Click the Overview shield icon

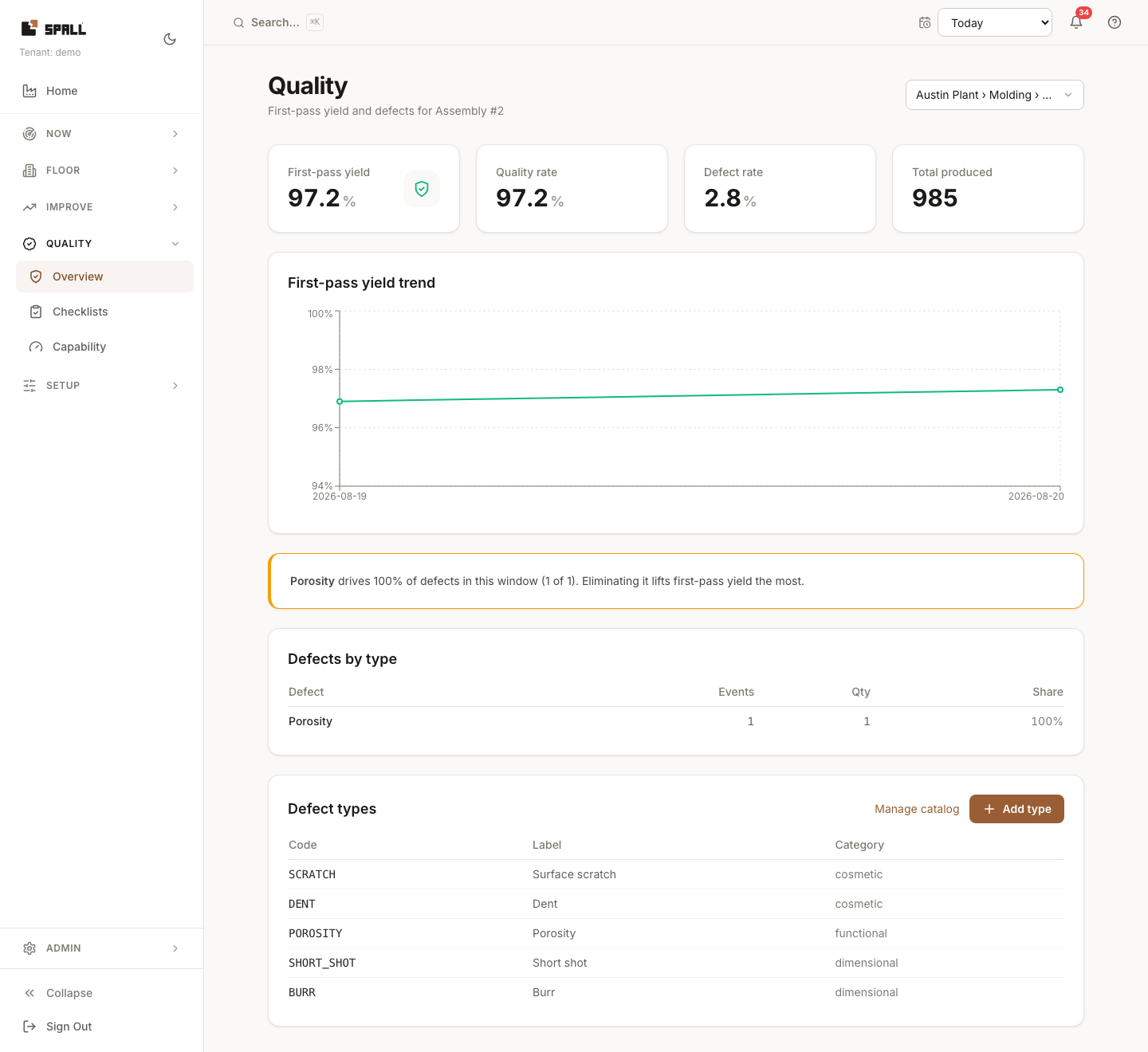coord(36,277)
